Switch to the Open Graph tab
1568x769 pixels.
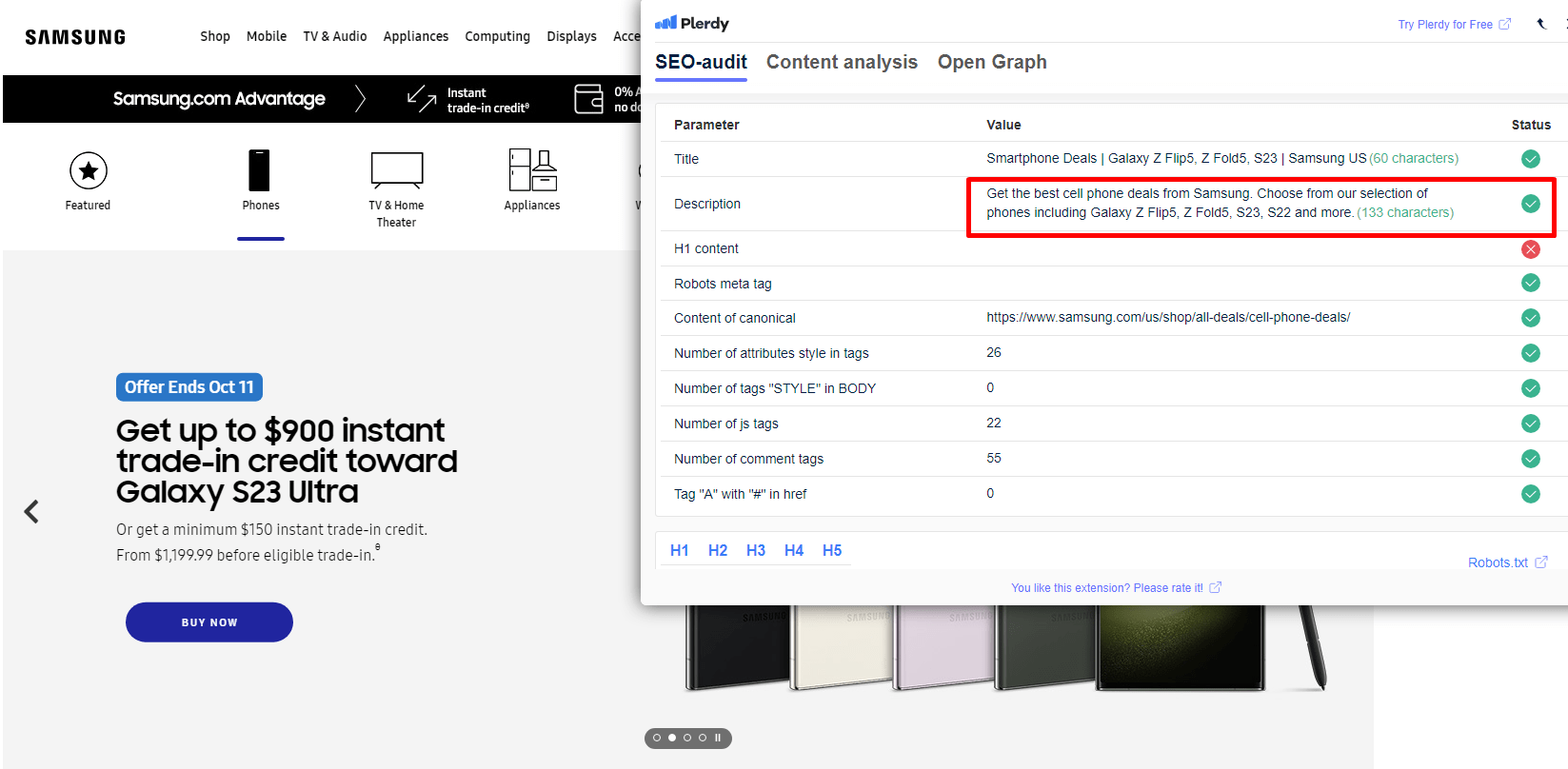tap(991, 62)
